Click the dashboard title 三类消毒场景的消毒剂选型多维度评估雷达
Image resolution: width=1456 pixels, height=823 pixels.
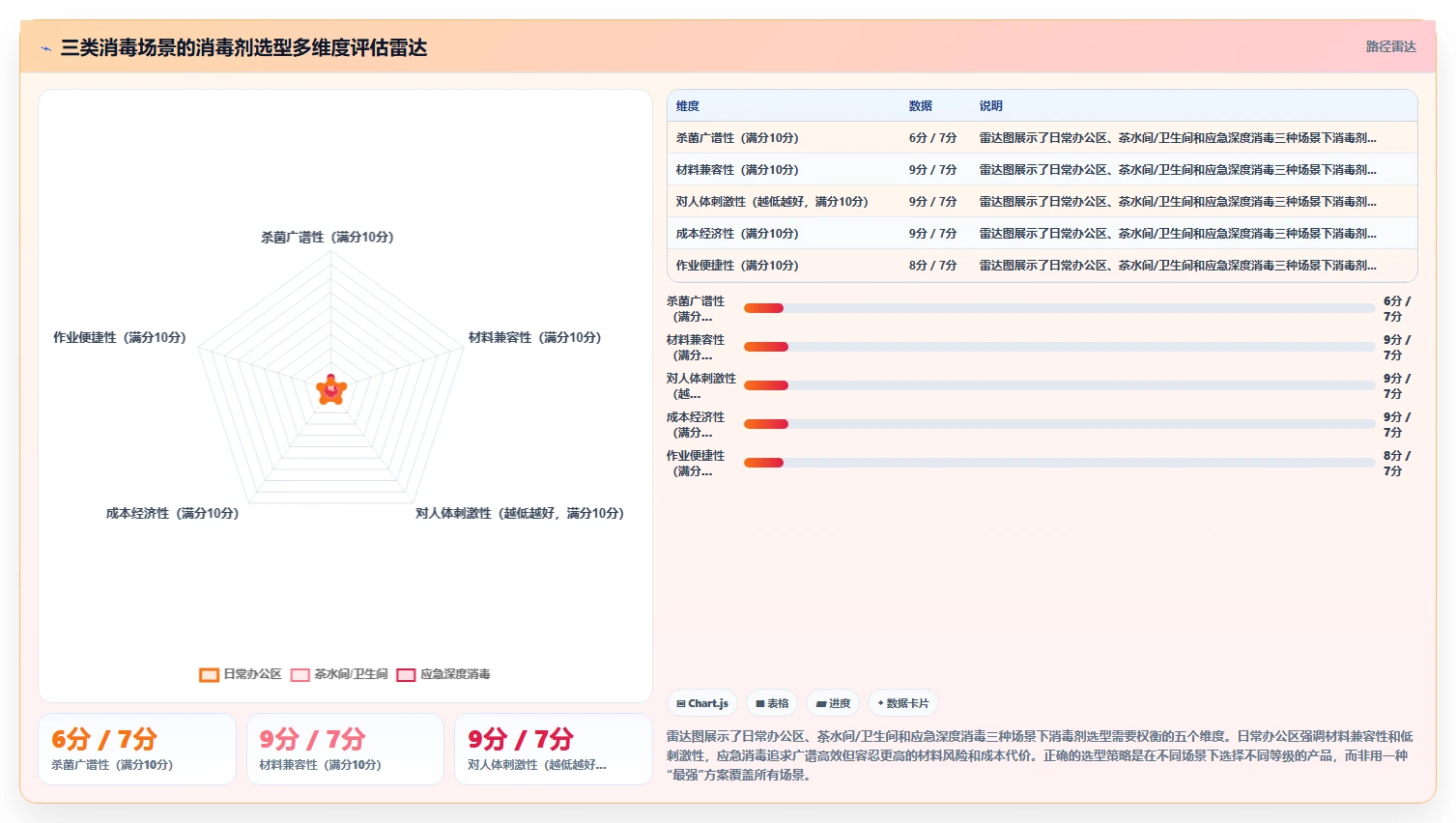(243, 47)
